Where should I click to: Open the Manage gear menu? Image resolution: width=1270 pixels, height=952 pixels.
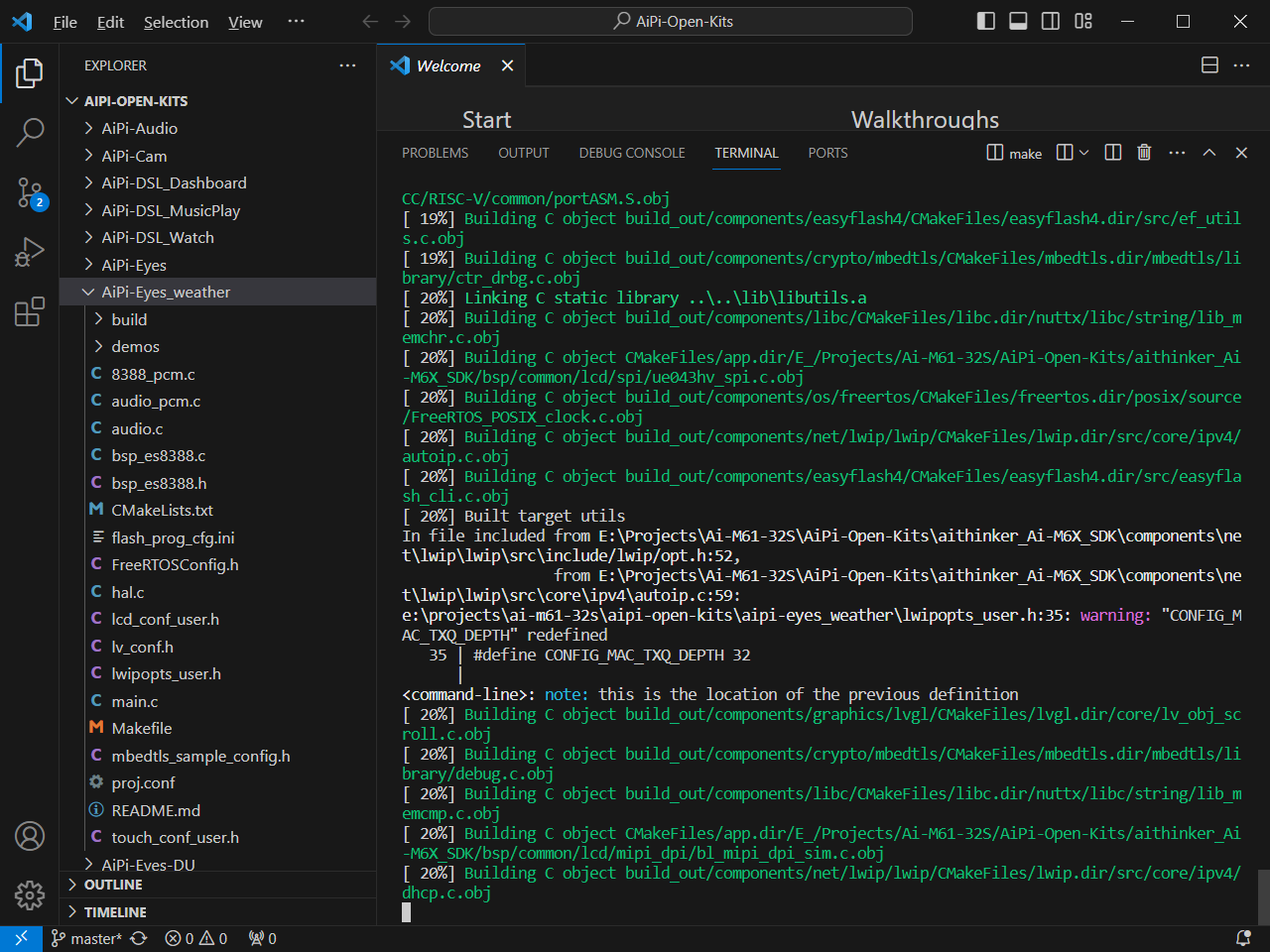[x=30, y=895]
